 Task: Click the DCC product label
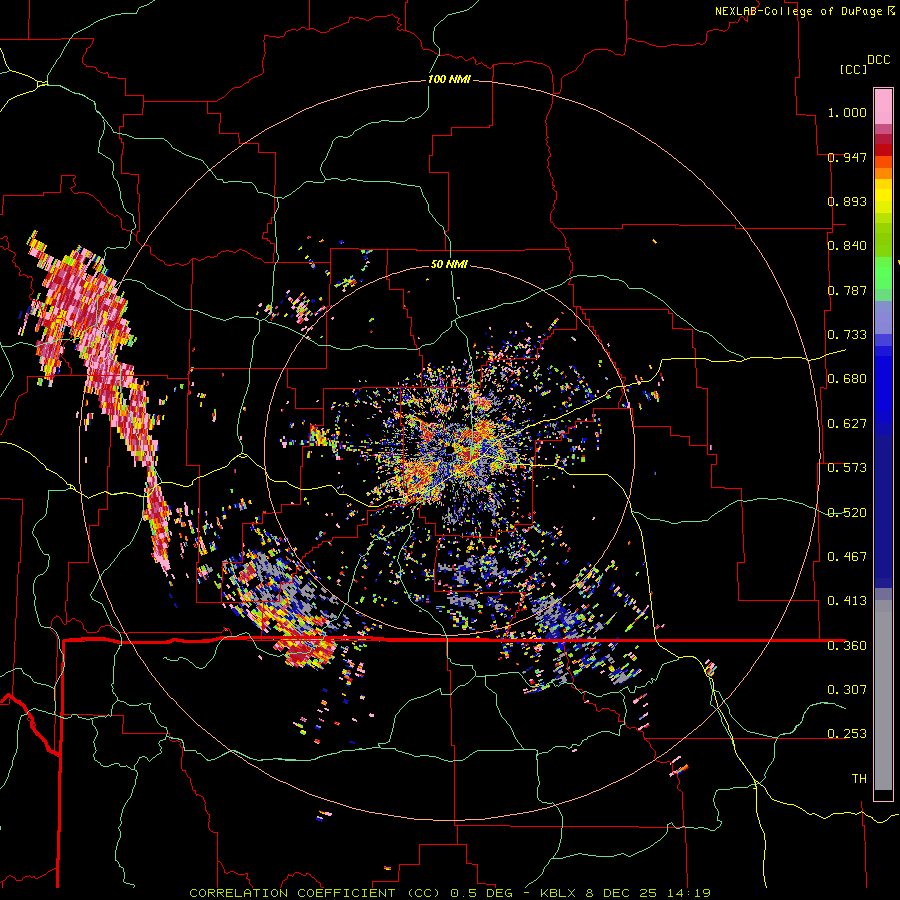coord(878,60)
